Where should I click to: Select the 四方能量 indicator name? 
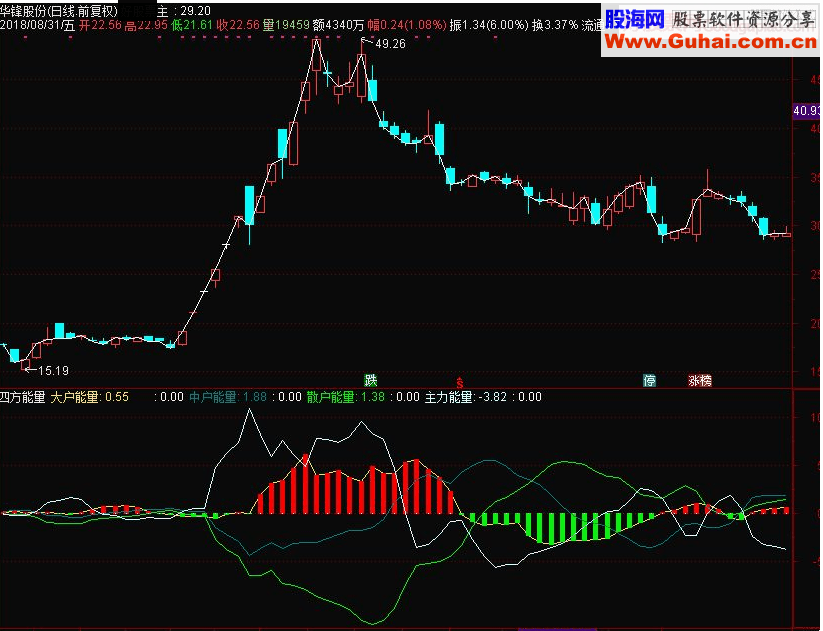pos(23,397)
